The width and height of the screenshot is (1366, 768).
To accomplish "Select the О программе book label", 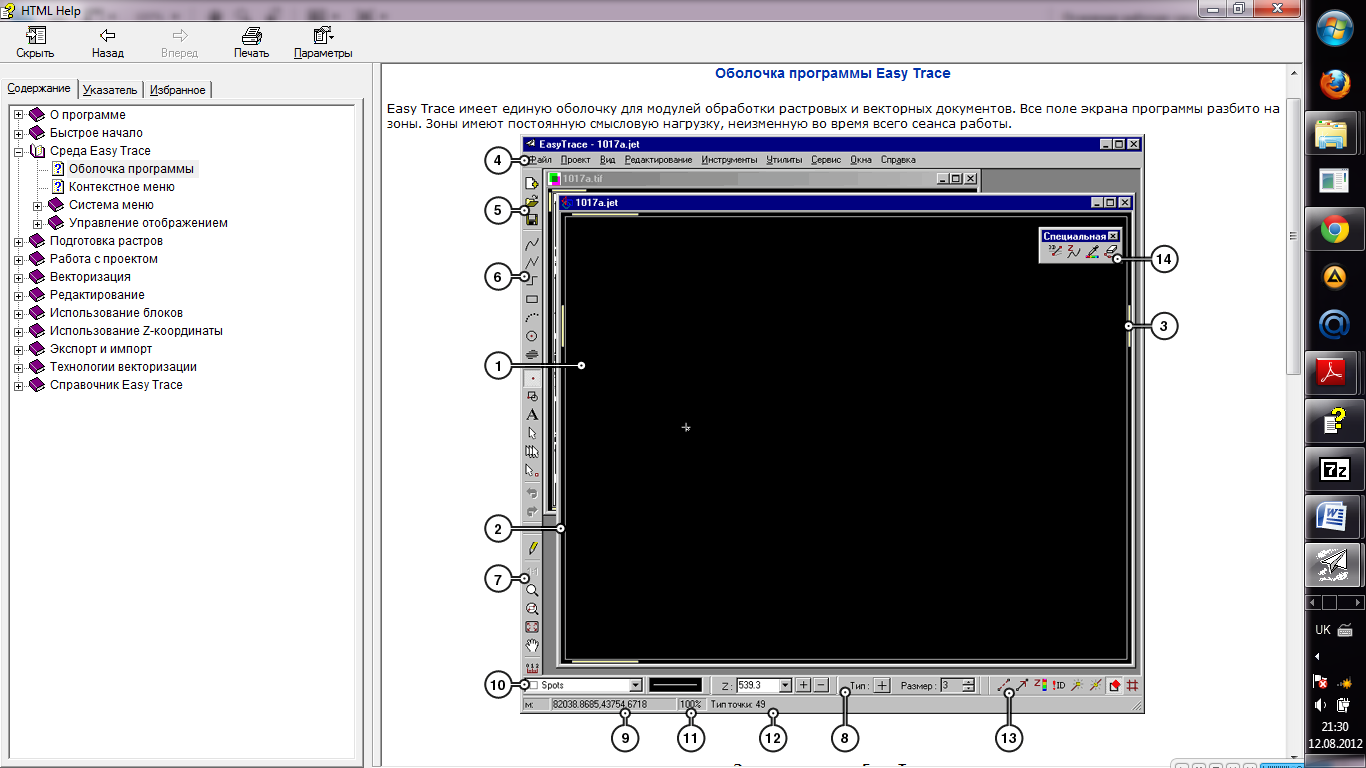I will (88, 115).
